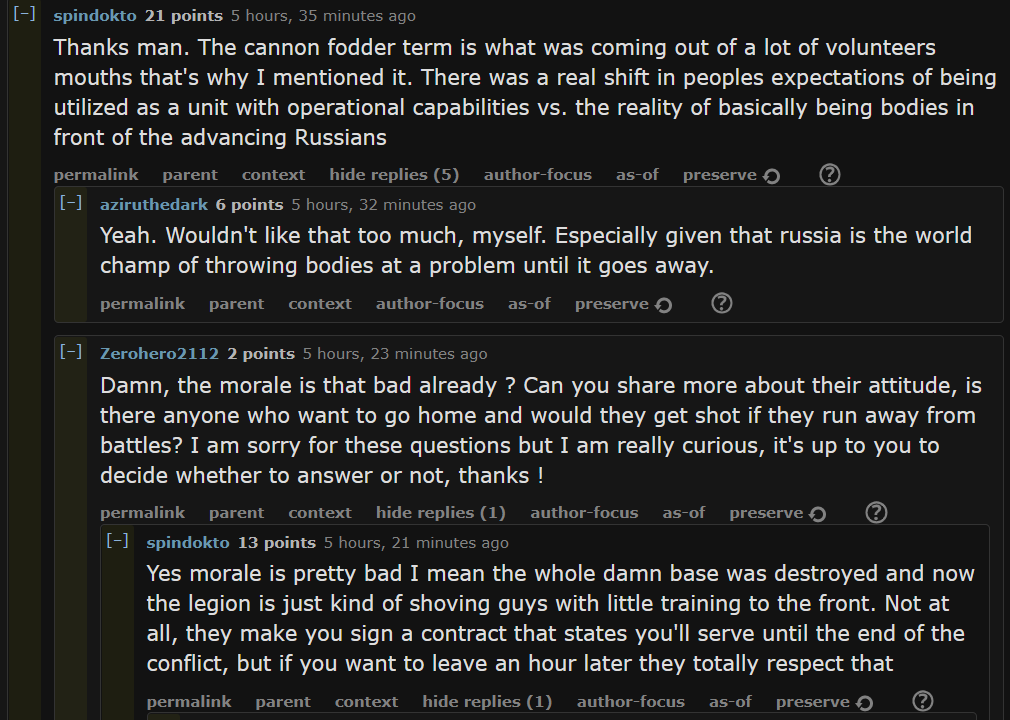Viewport: 1010px width, 720px height.
Task: Open permalink of spindokto's 21-point comment
Action: point(96,175)
